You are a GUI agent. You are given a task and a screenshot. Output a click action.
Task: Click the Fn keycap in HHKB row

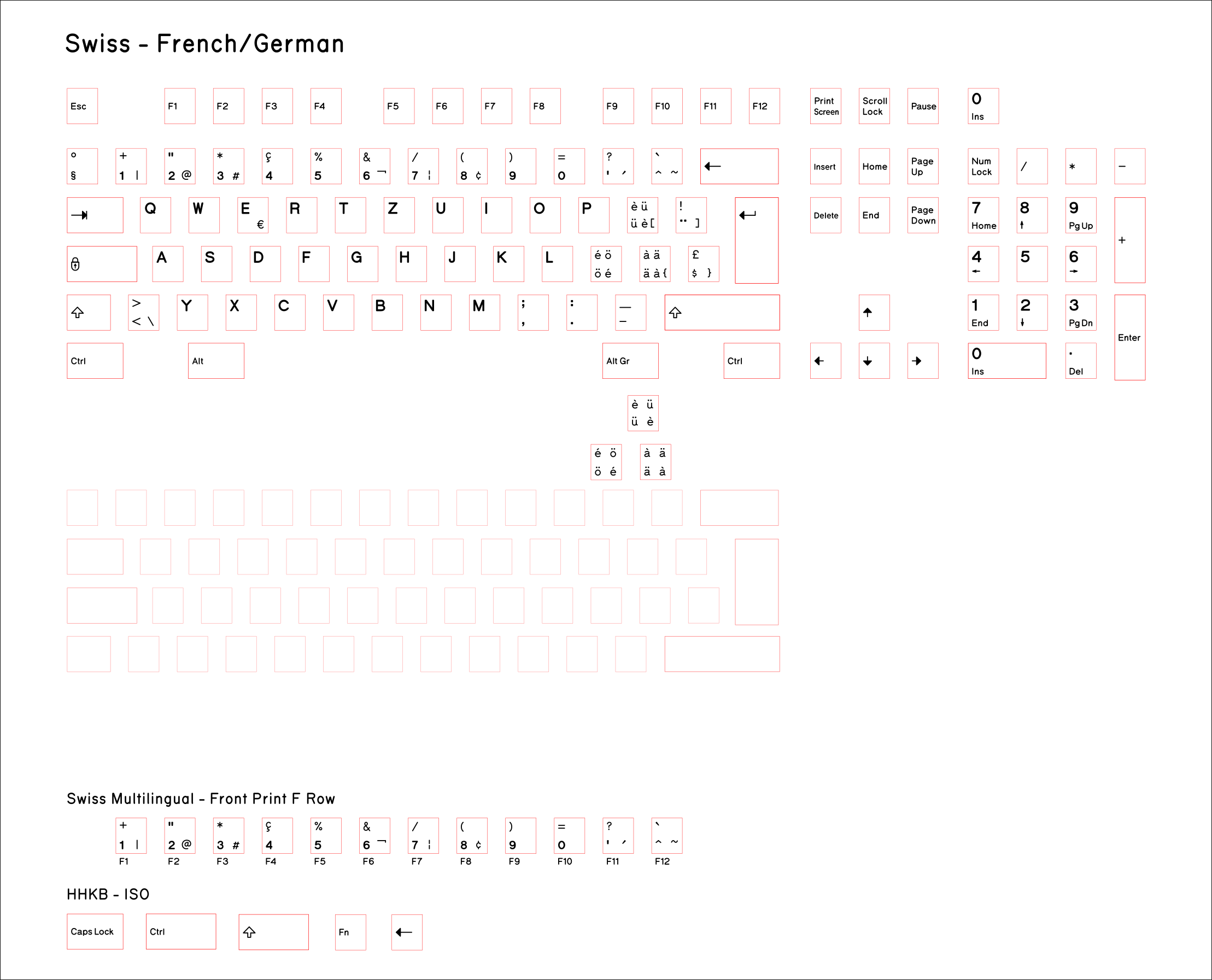pyautogui.click(x=350, y=932)
